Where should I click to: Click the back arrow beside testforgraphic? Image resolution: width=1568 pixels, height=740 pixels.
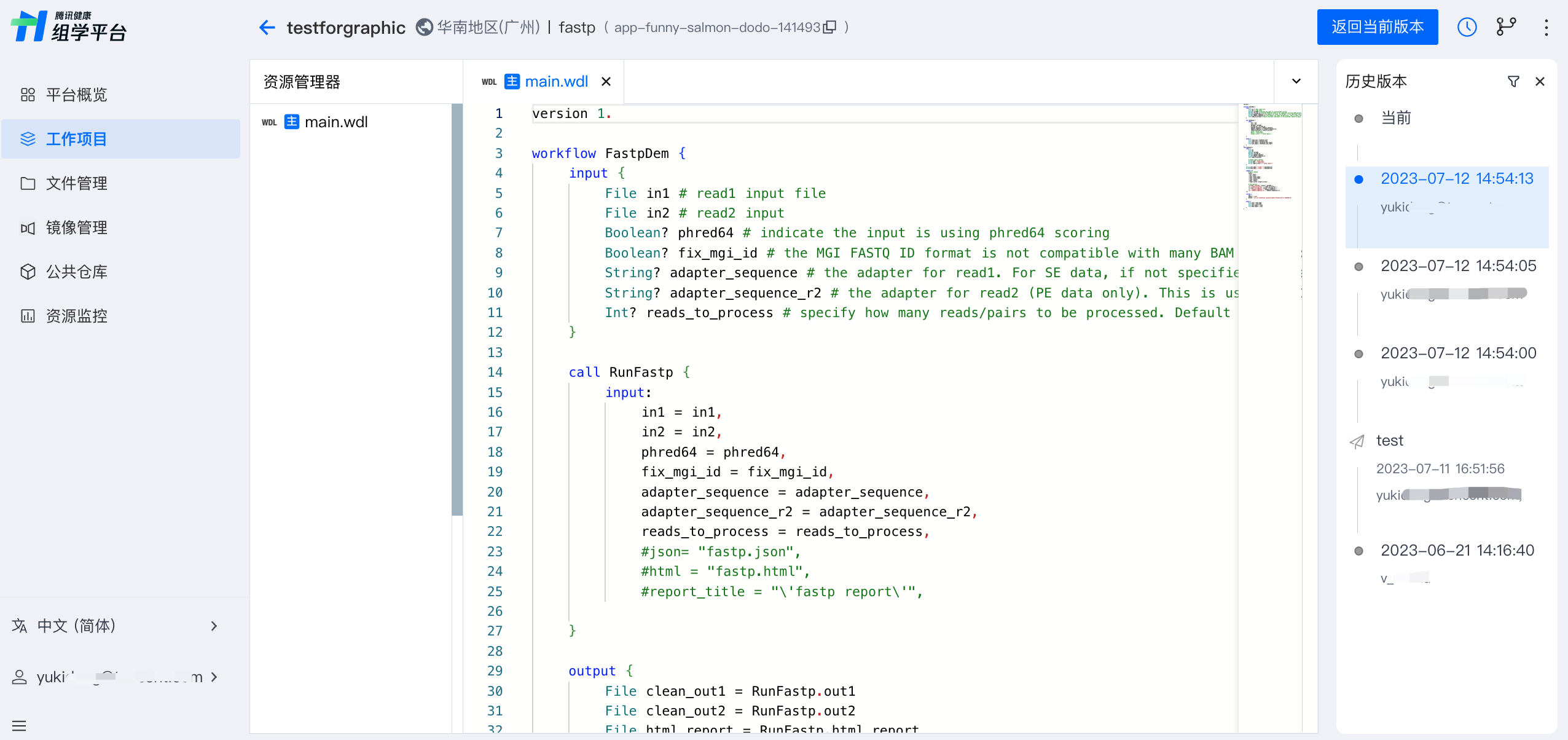[x=267, y=27]
